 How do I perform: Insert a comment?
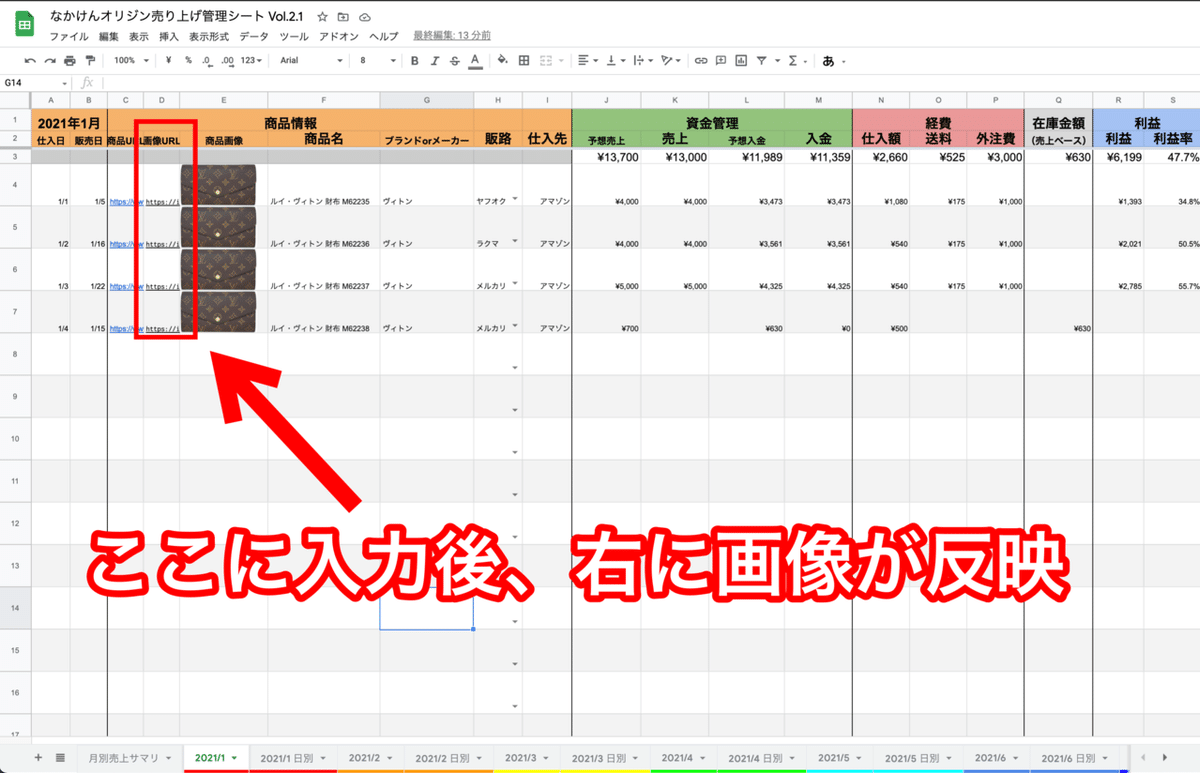click(721, 61)
